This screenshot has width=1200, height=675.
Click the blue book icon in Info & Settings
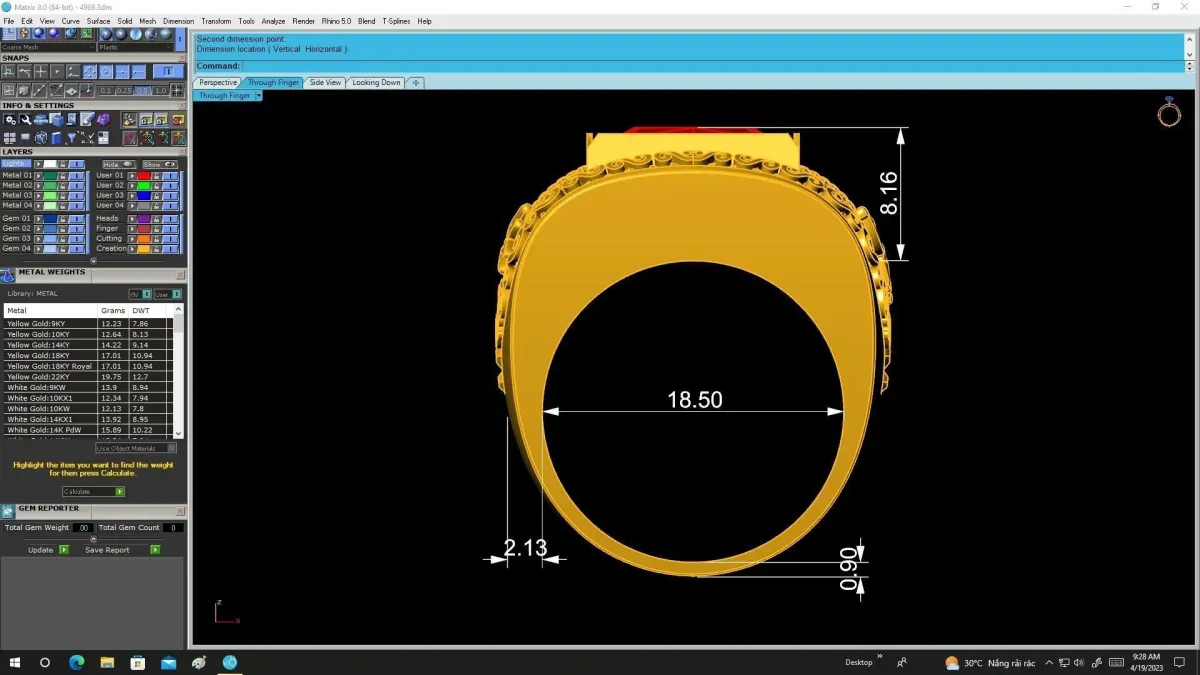tap(56, 138)
